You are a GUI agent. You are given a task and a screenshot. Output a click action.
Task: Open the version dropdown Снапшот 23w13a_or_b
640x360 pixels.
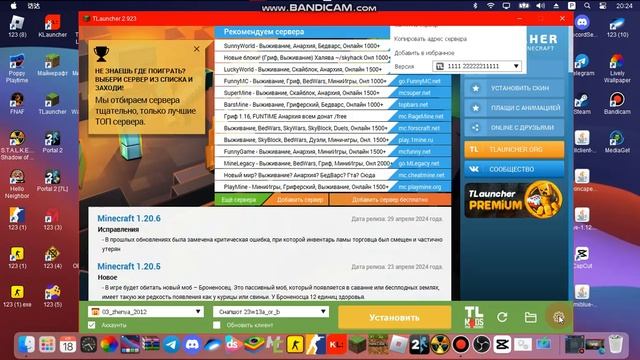[271, 312]
